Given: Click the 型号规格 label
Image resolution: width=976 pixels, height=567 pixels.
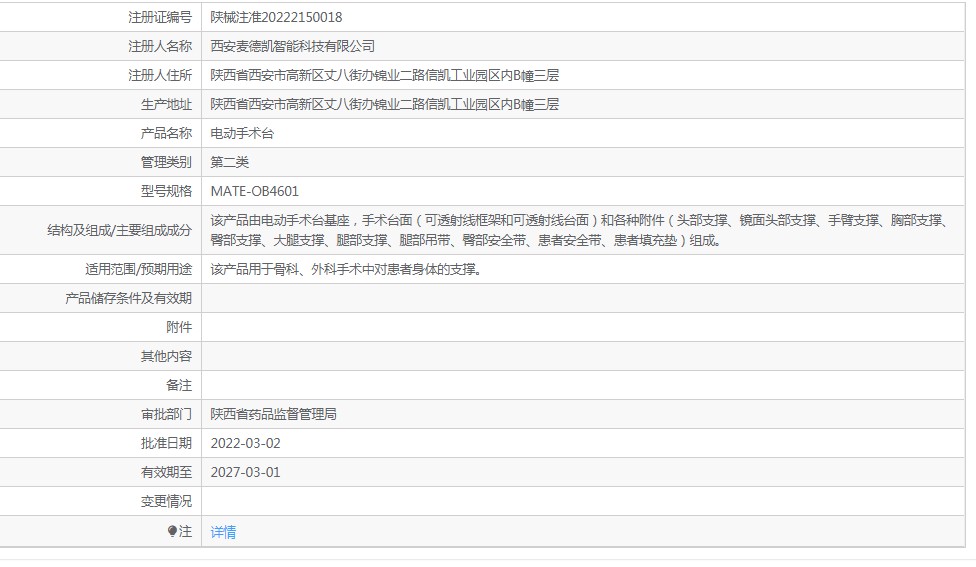Looking at the screenshot, I should 166,191.
